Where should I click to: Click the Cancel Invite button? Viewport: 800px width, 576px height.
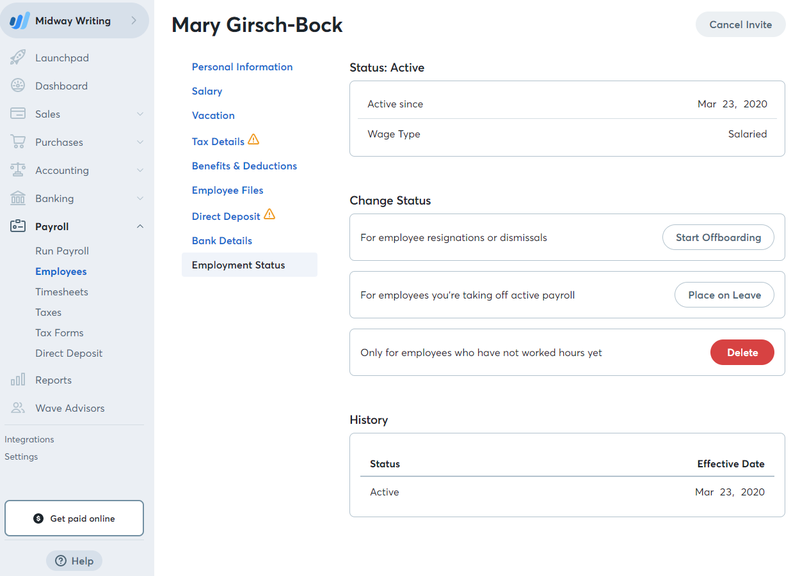(x=740, y=24)
